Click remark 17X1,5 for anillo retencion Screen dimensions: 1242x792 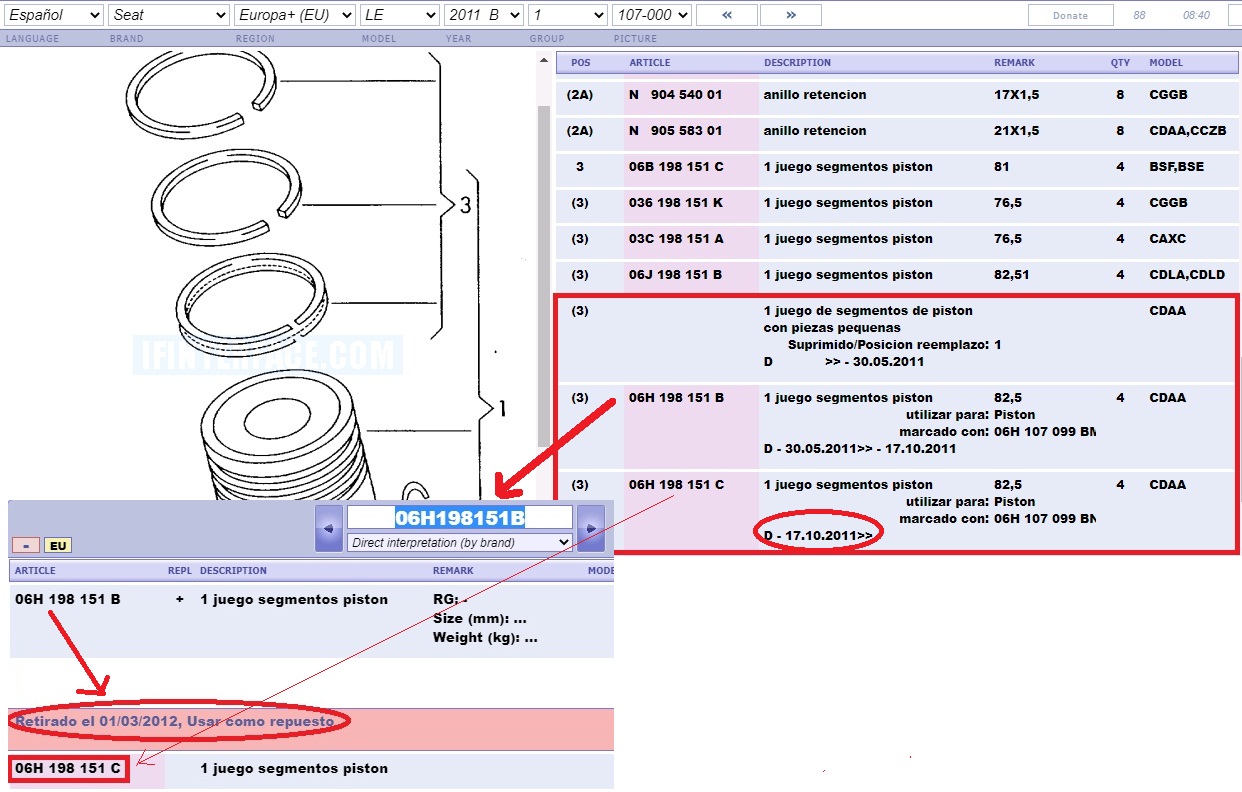point(1016,95)
